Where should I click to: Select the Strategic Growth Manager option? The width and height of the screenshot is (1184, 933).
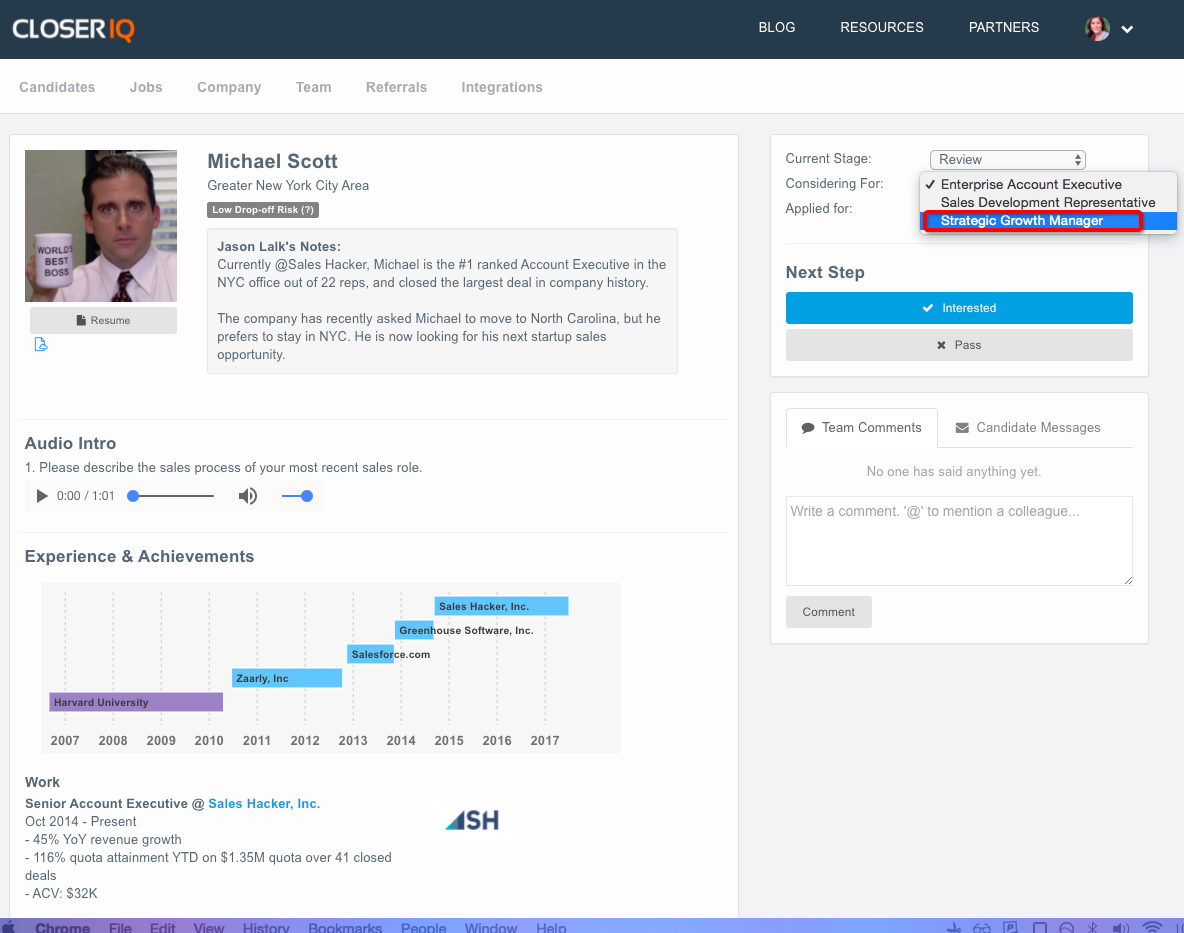(x=1021, y=221)
